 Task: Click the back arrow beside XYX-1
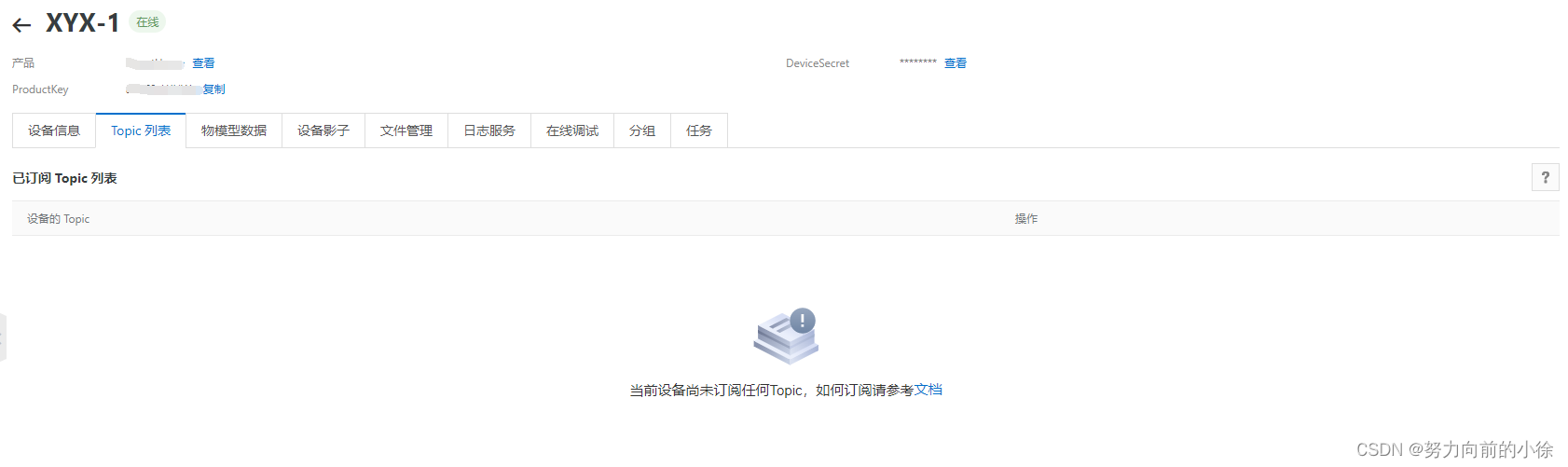[x=22, y=25]
